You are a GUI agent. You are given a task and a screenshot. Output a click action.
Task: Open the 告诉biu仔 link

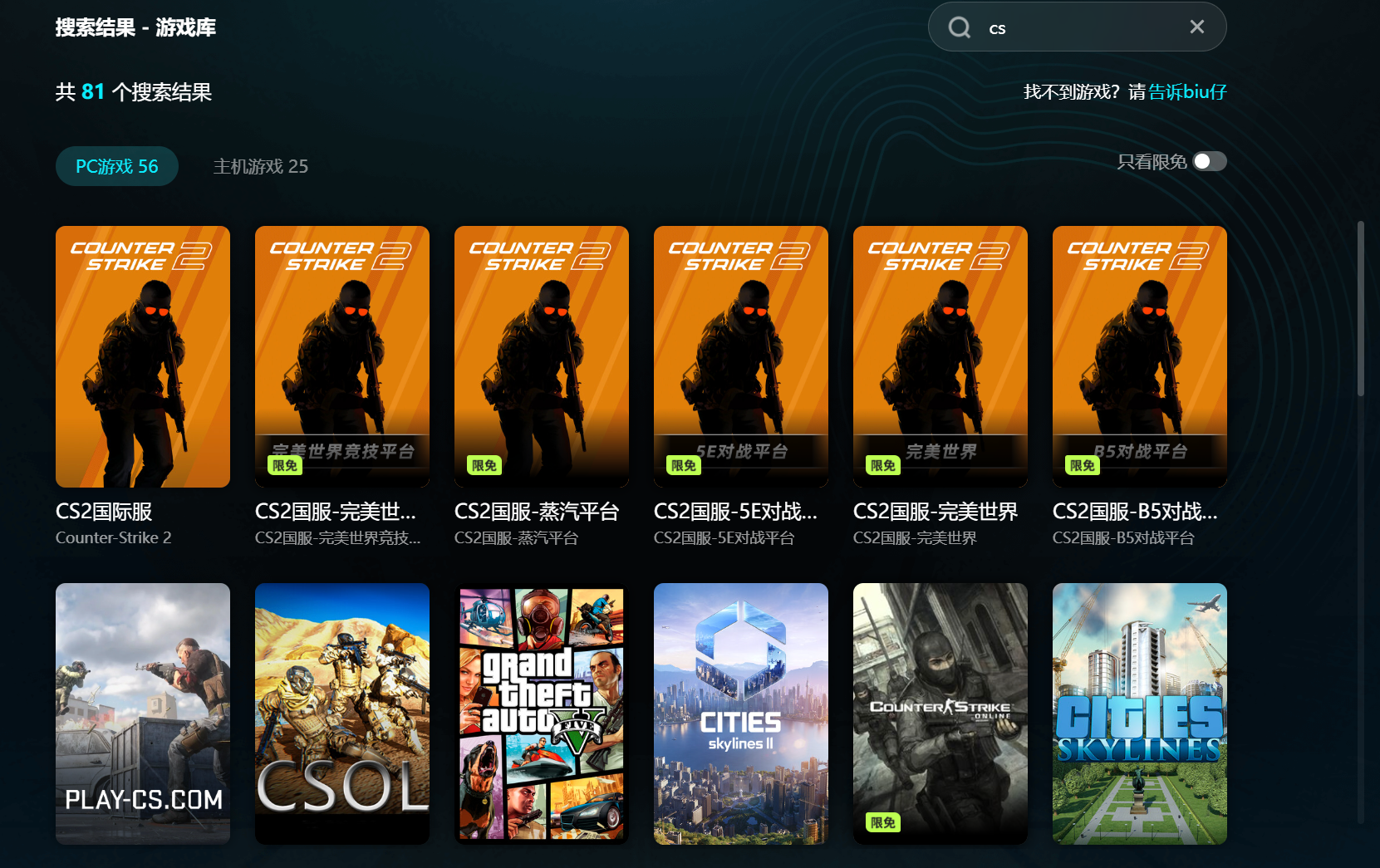1187,91
